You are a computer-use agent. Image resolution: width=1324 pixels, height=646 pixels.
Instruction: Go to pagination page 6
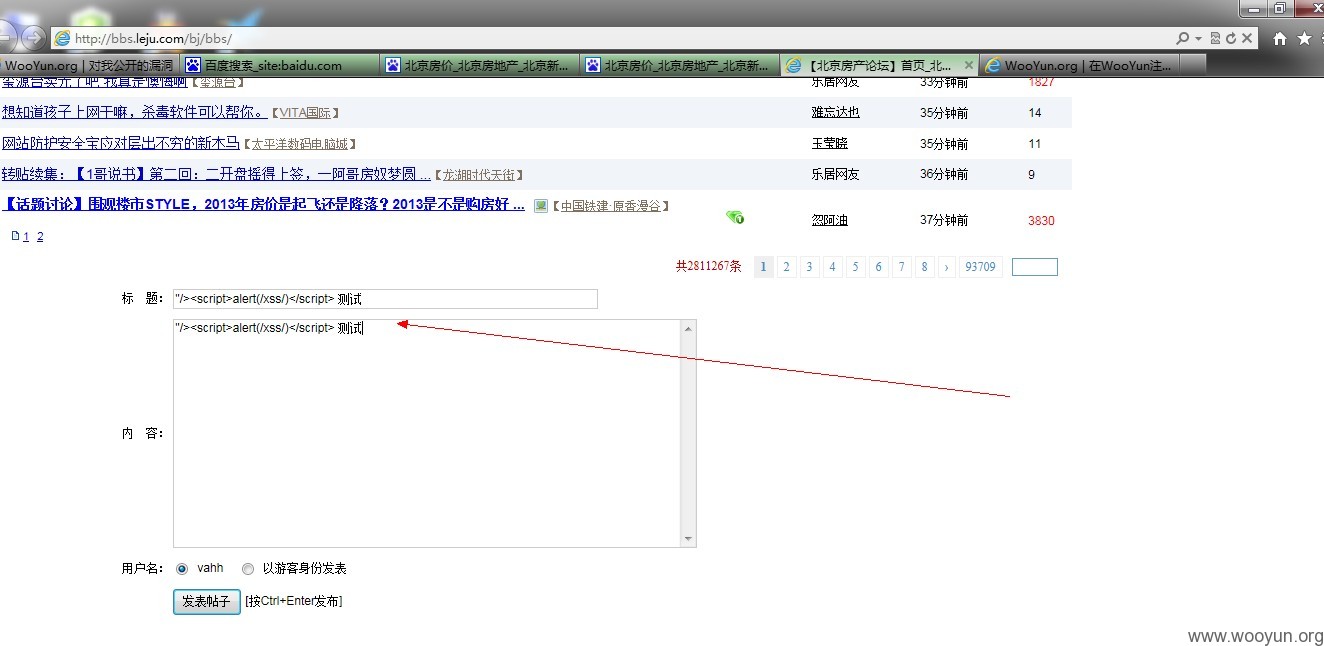click(x=879, y=267)
